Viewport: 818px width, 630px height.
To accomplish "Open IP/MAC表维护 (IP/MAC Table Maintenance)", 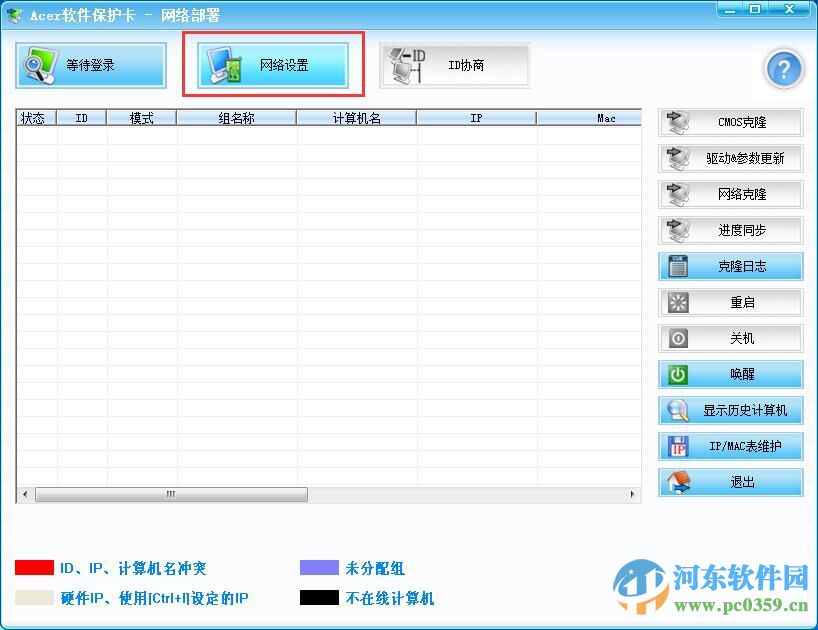I will (x=729, y=446).
